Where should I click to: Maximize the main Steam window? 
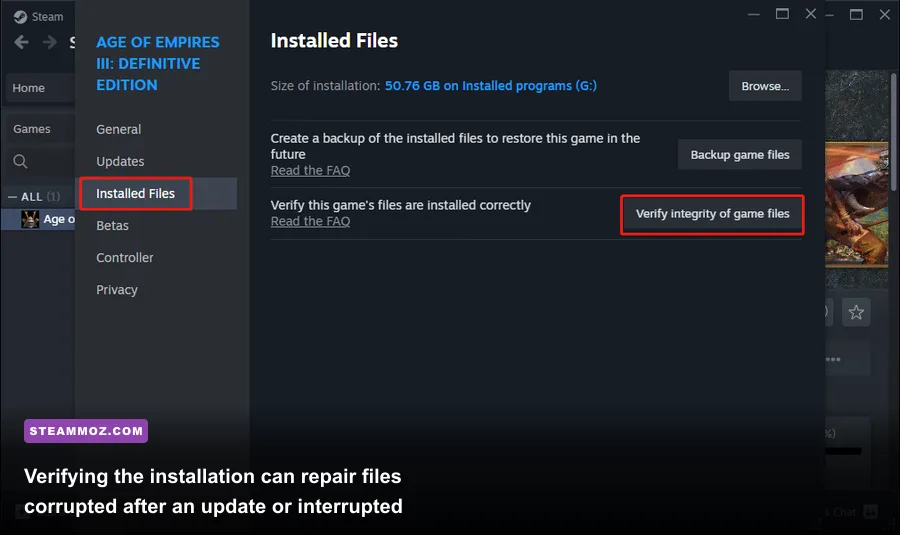856,14
